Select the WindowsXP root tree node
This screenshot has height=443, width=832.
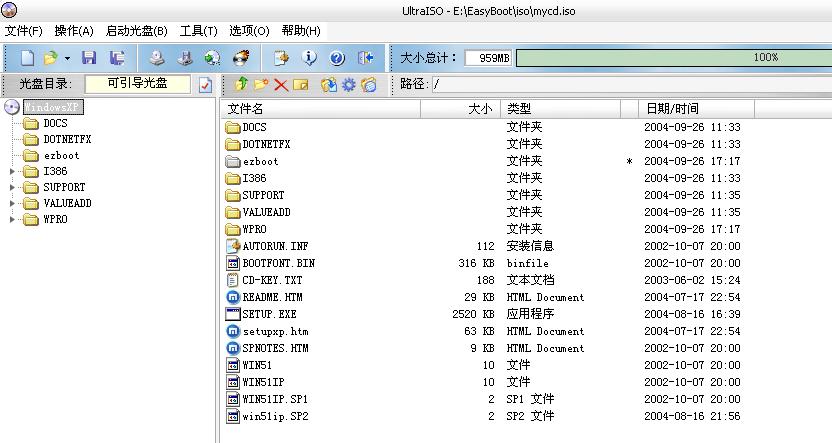(x=53, y=107)
